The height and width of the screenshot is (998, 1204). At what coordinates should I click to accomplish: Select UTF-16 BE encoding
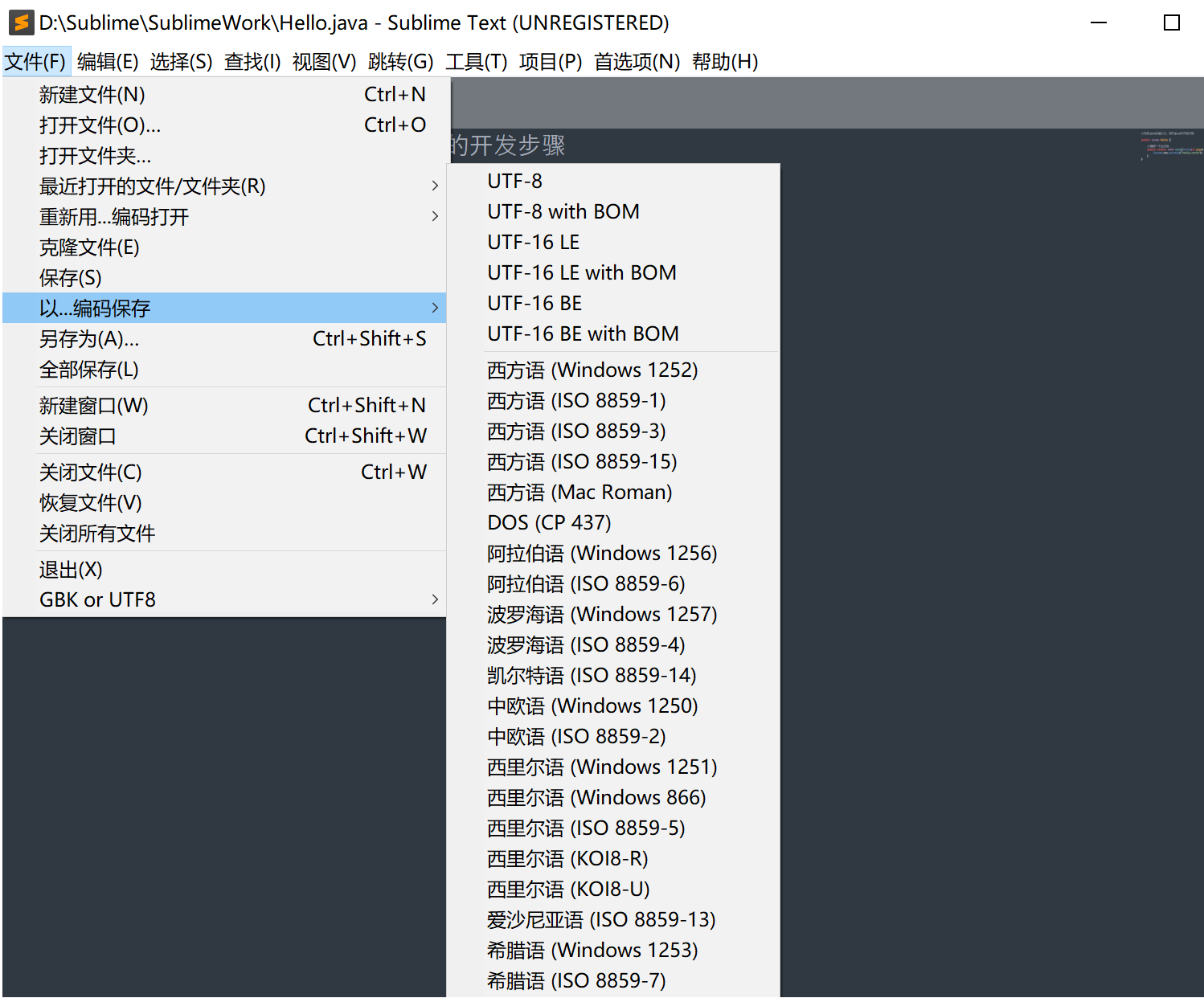click(613, 304)
